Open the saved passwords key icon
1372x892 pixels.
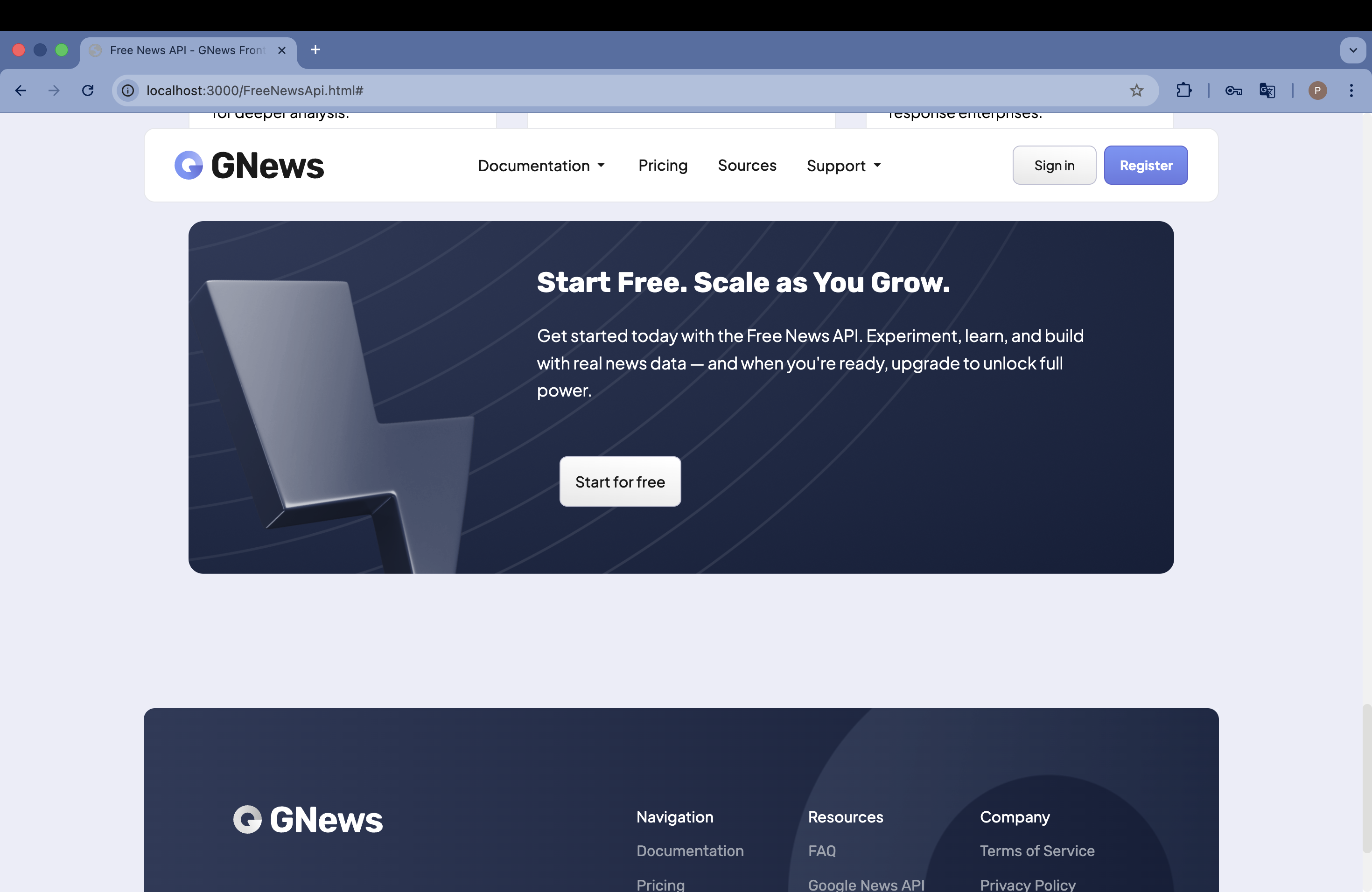pos(1233,91)
